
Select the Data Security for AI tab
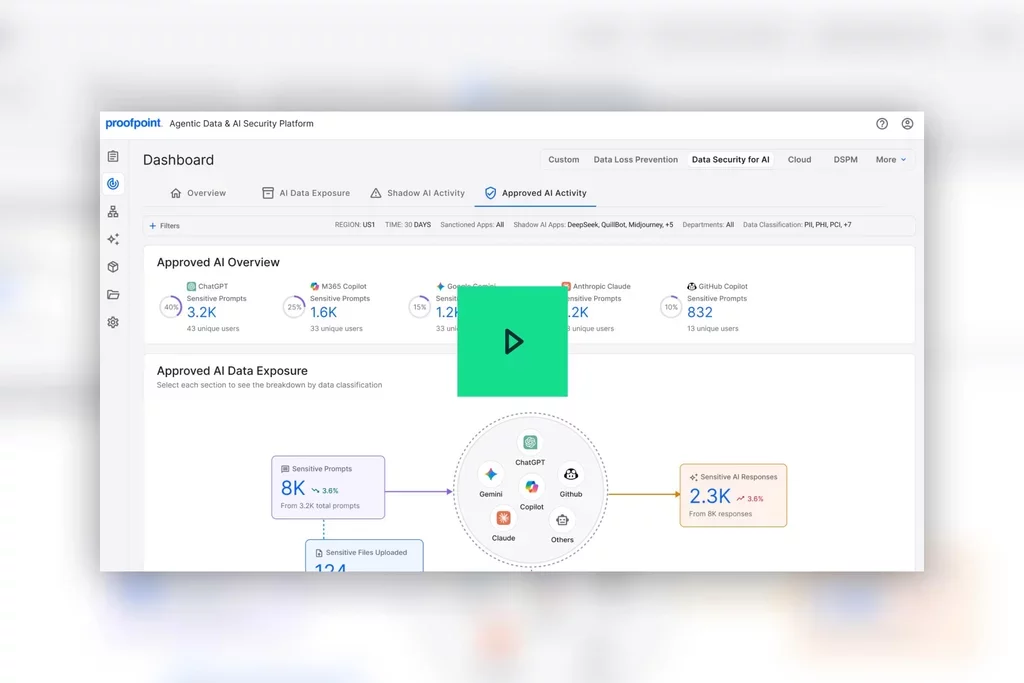pos(730,159)
